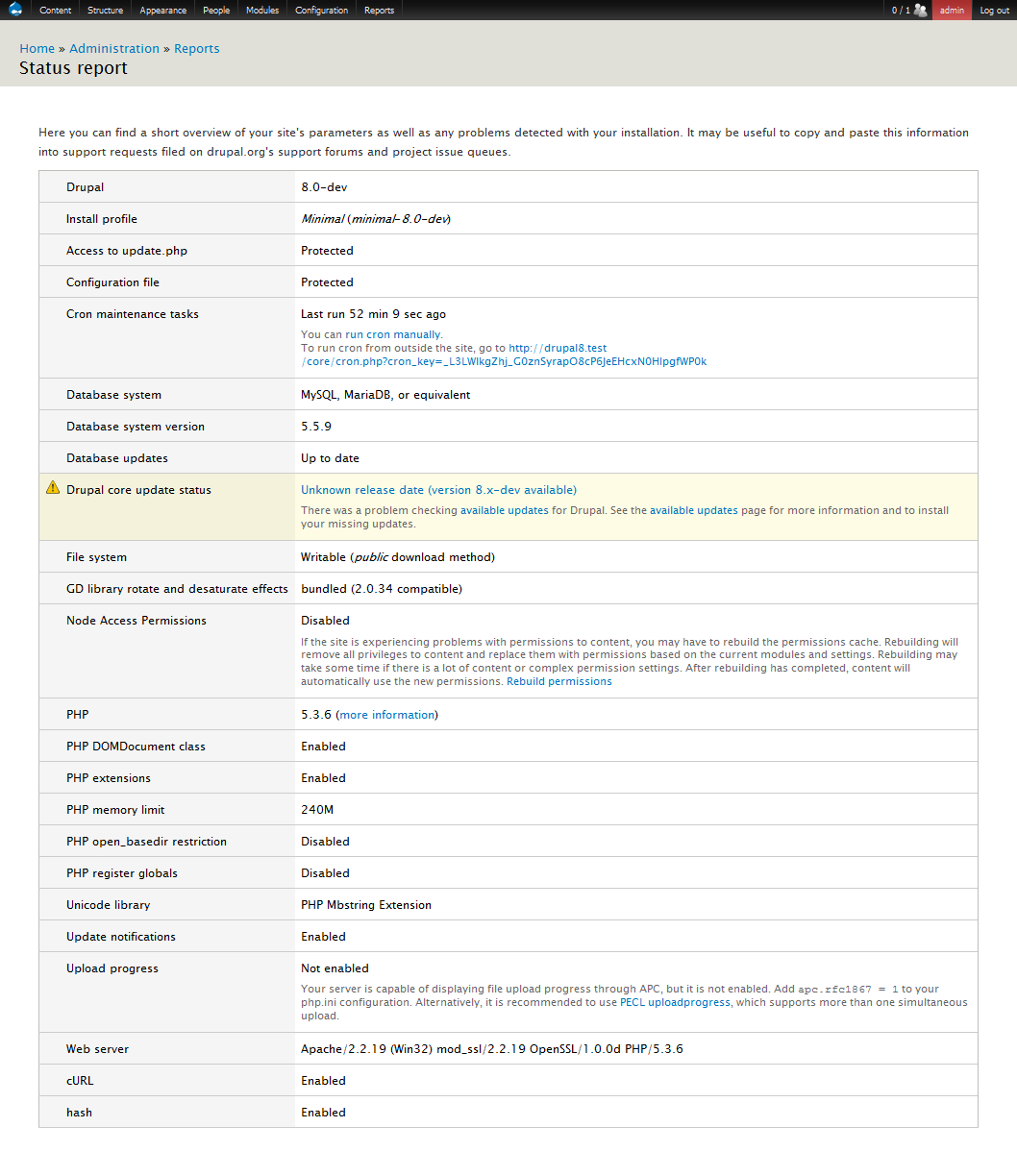Click the Administration breadcrumb link
Image resolution: width=1017 pixels, height=1176 pixels.
coord(114,48)
